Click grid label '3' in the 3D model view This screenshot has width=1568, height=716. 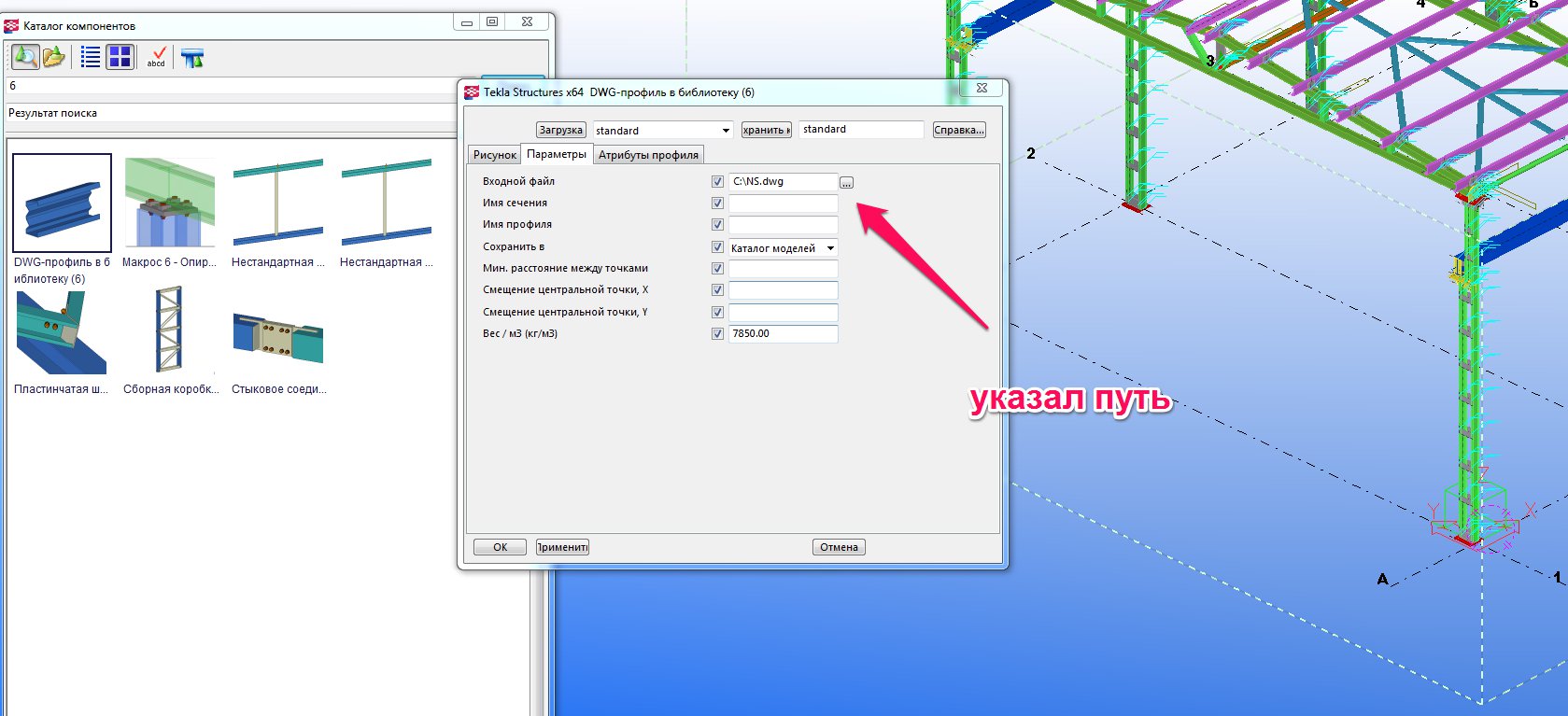click(x=1210, y=61)
